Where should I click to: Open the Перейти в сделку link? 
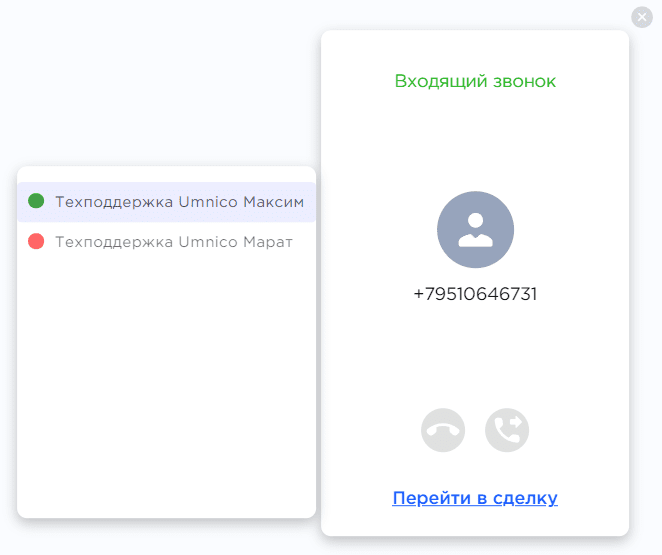tap(475, 498)
